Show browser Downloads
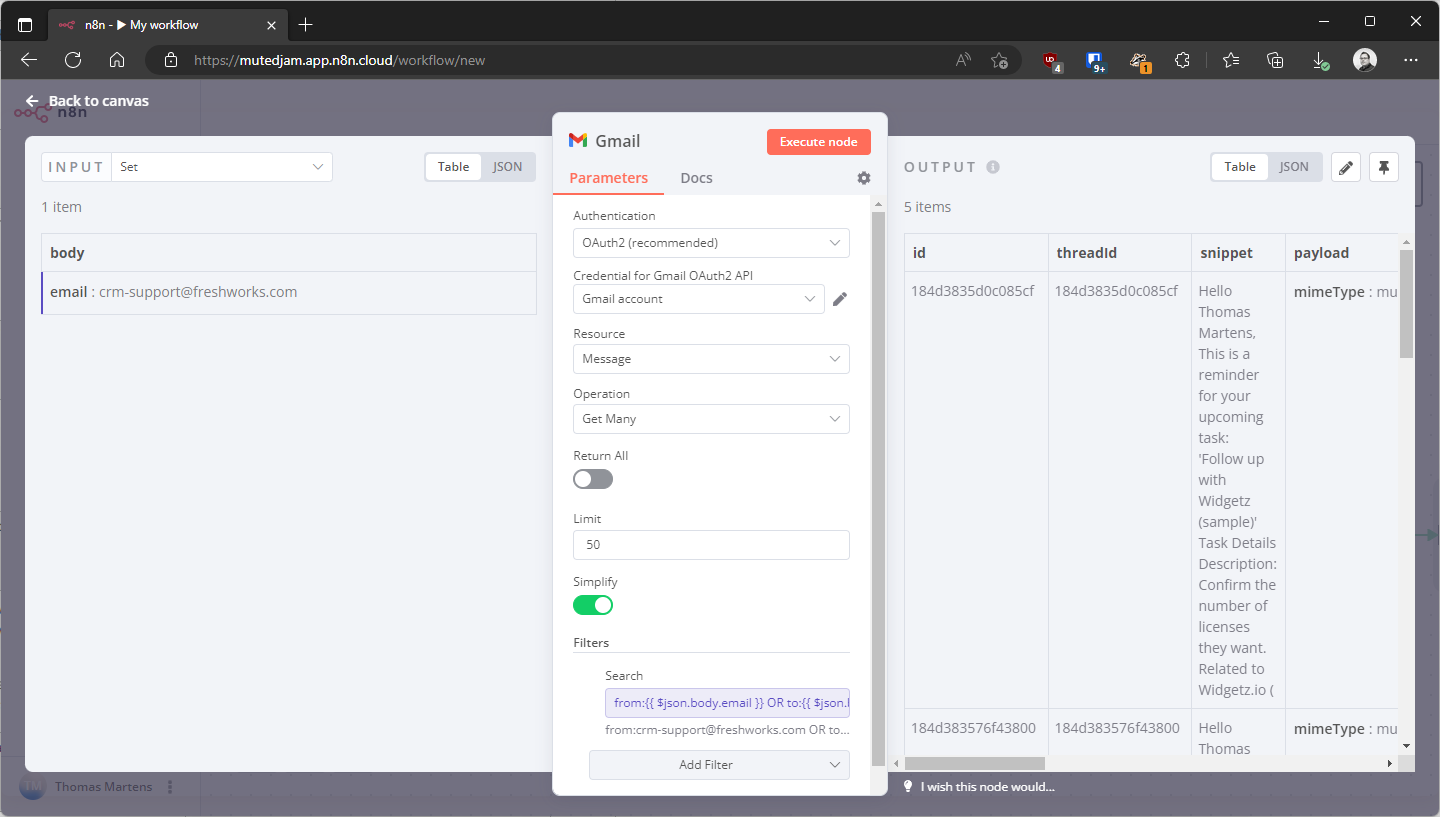Image resolution: width=1440 pixels, height=817 pixels. coord(1320,60)
